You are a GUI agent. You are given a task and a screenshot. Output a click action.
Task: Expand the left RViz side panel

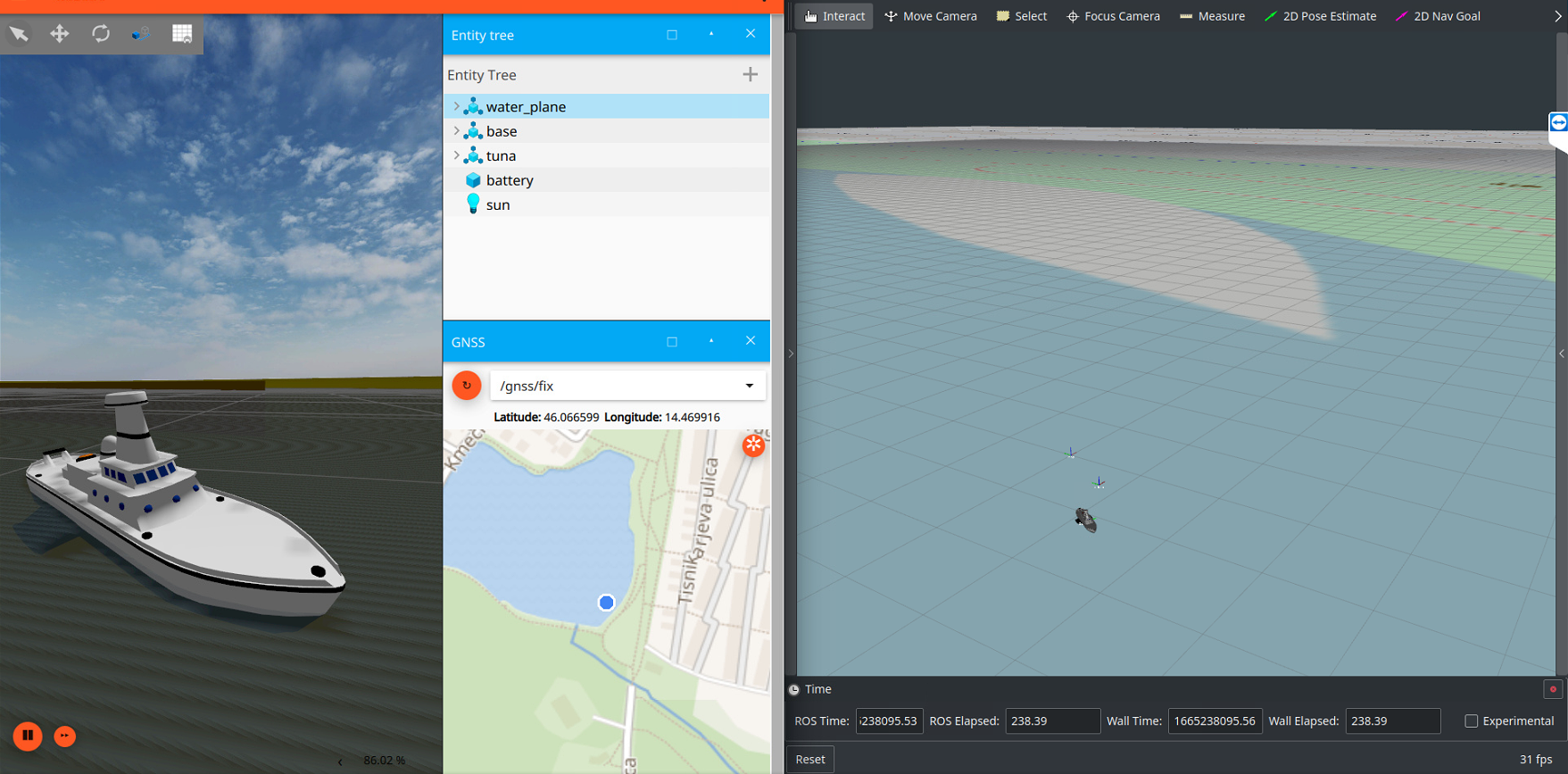[791, 354]
